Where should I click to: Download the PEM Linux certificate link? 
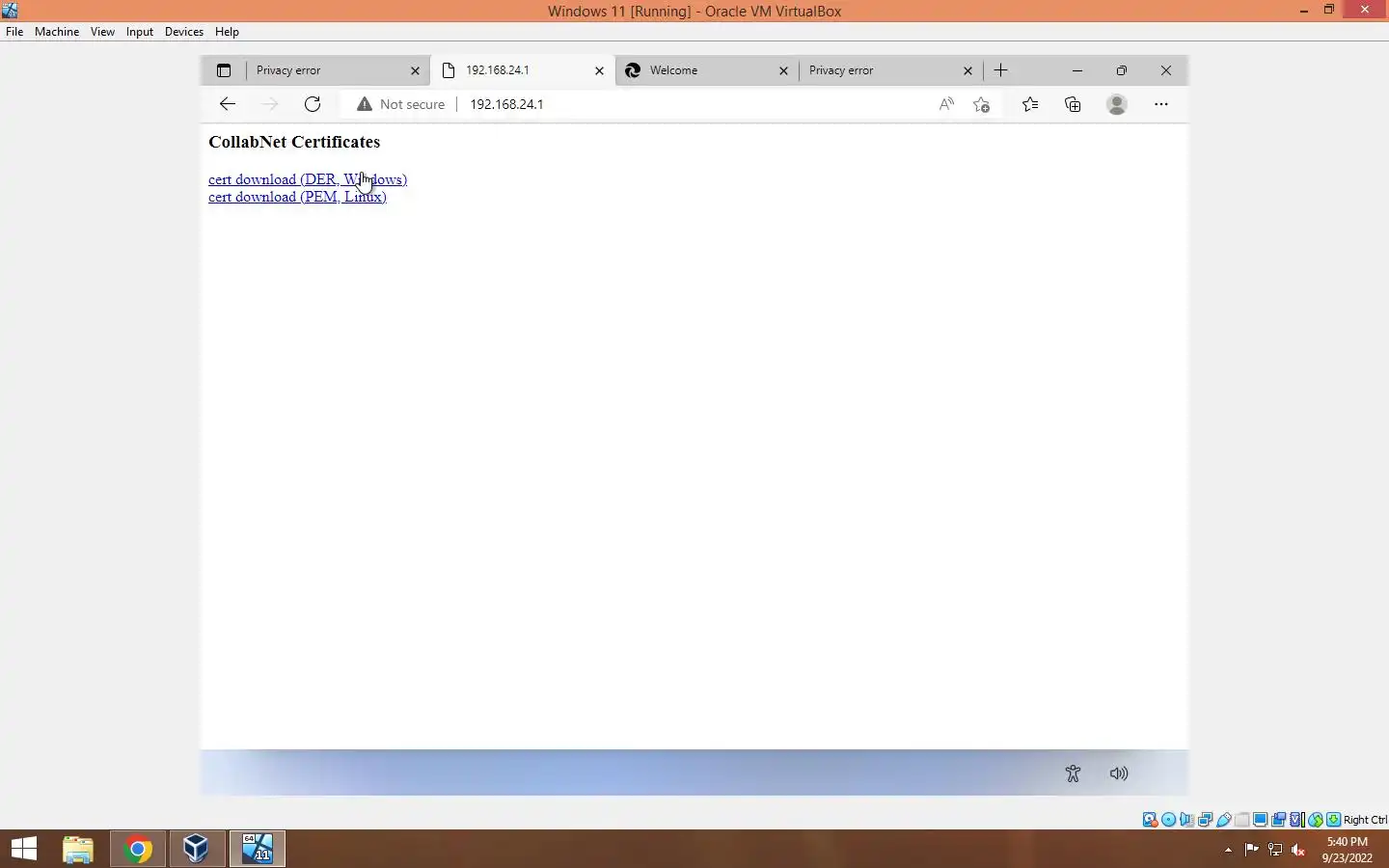click(297, 197)
